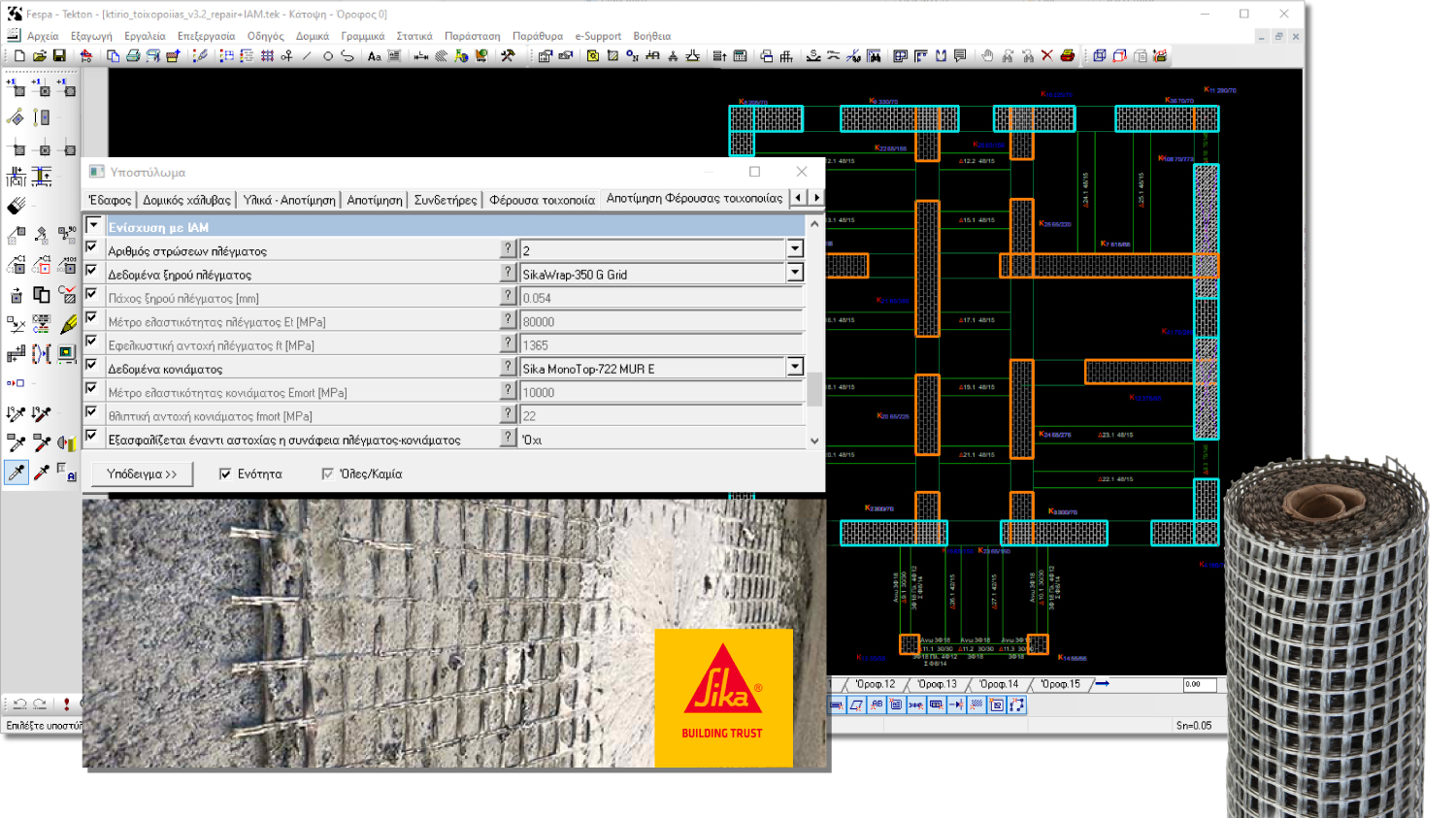Click the text 'Aa' tool icon

pyautogui.click(x=374, y=56)
